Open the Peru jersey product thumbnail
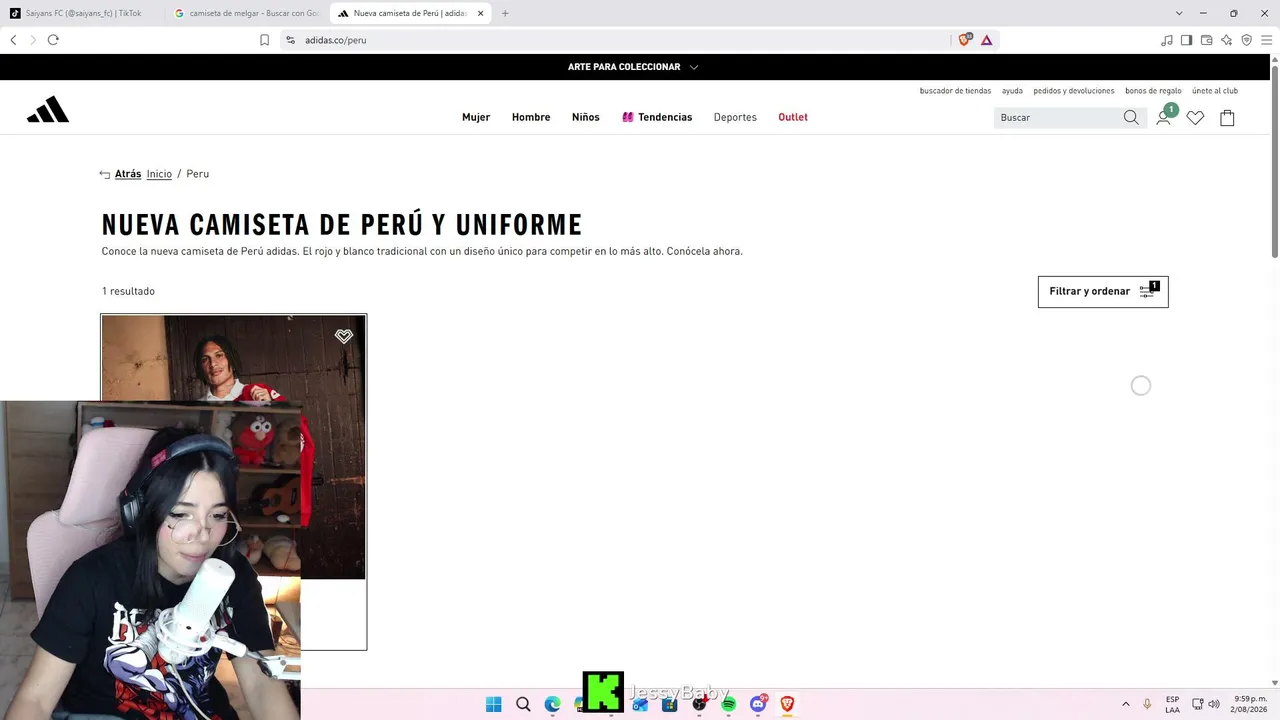 tap(234, 447)
